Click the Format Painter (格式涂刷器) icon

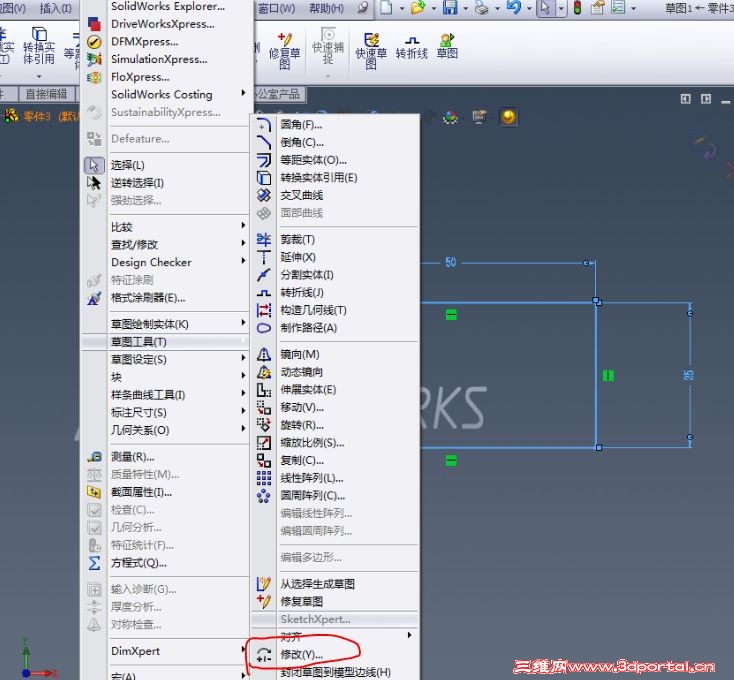click(x=94, y=298)
